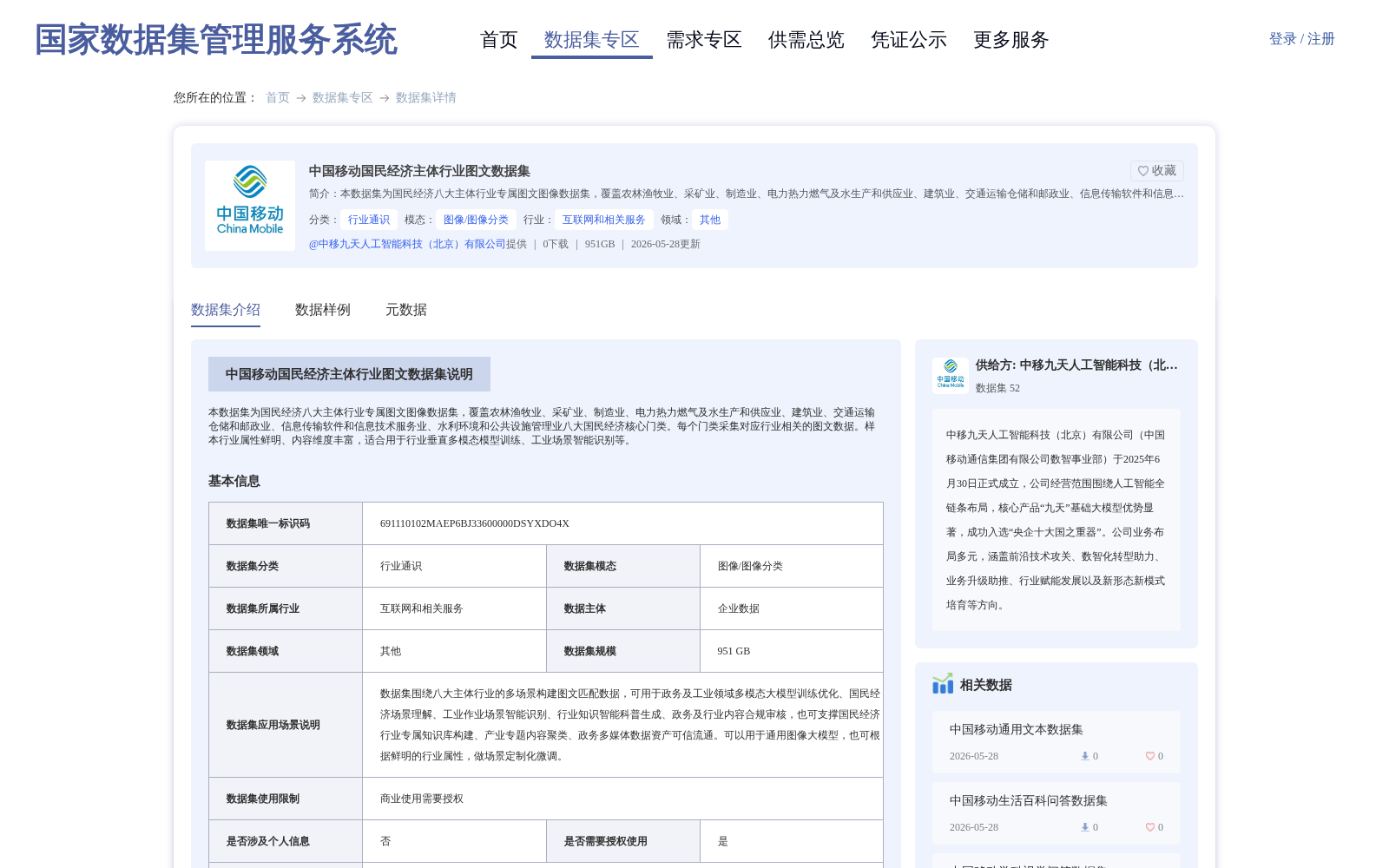Image resolution: width=1389 pixels, height=868 pixels.
Task: Click 数据集应用场景说明 label cell
Action: pos(286,725)
